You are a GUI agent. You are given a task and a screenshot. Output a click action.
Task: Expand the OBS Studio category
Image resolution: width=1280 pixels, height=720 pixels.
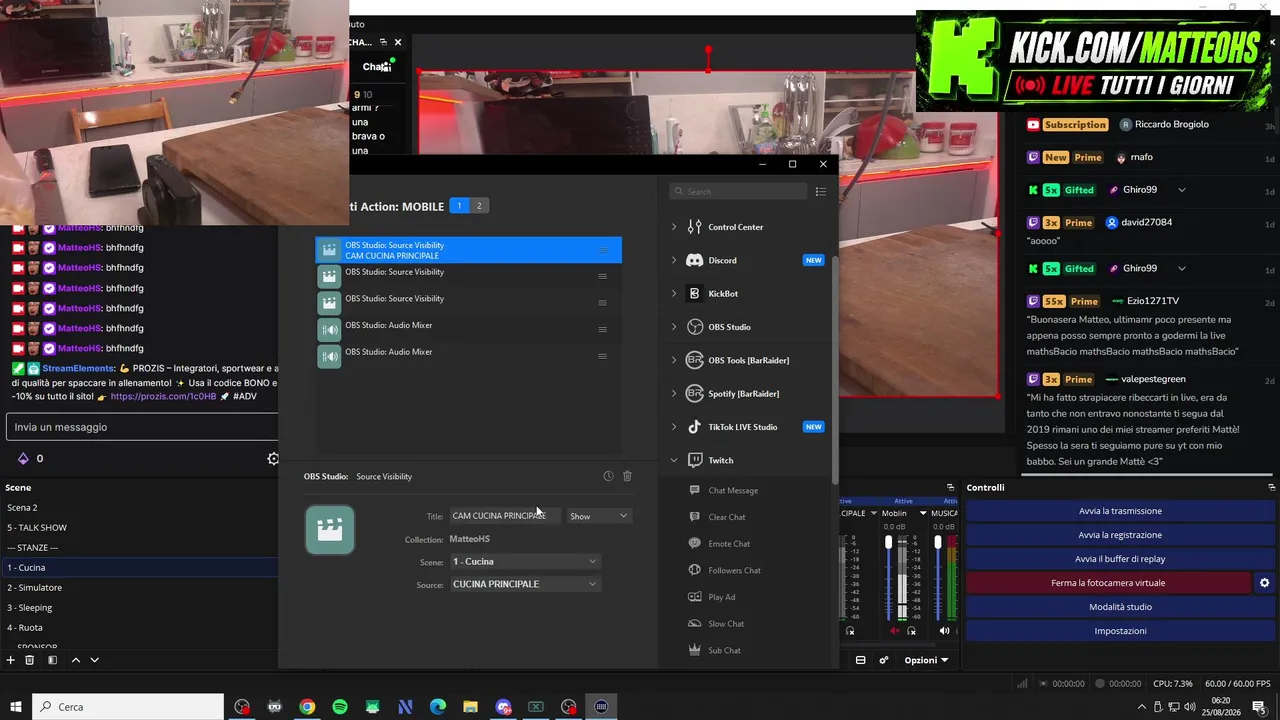[x=674, y=327]
